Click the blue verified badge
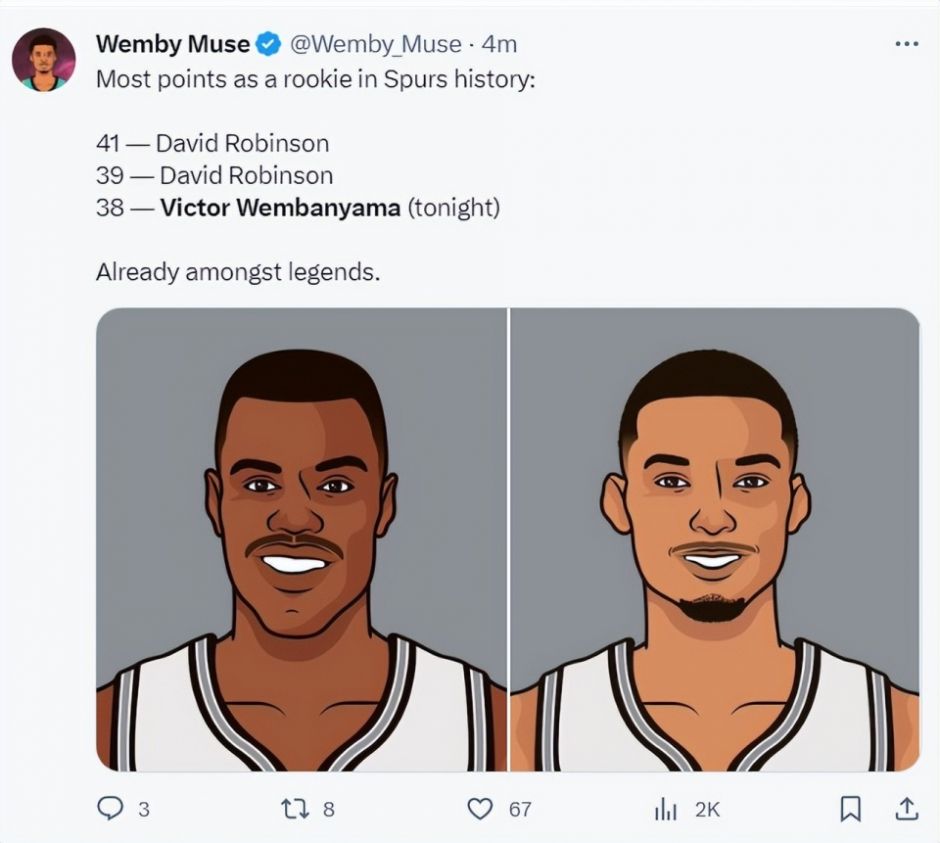This screenshot has height=843, width=940. click(x=268, y=44)
